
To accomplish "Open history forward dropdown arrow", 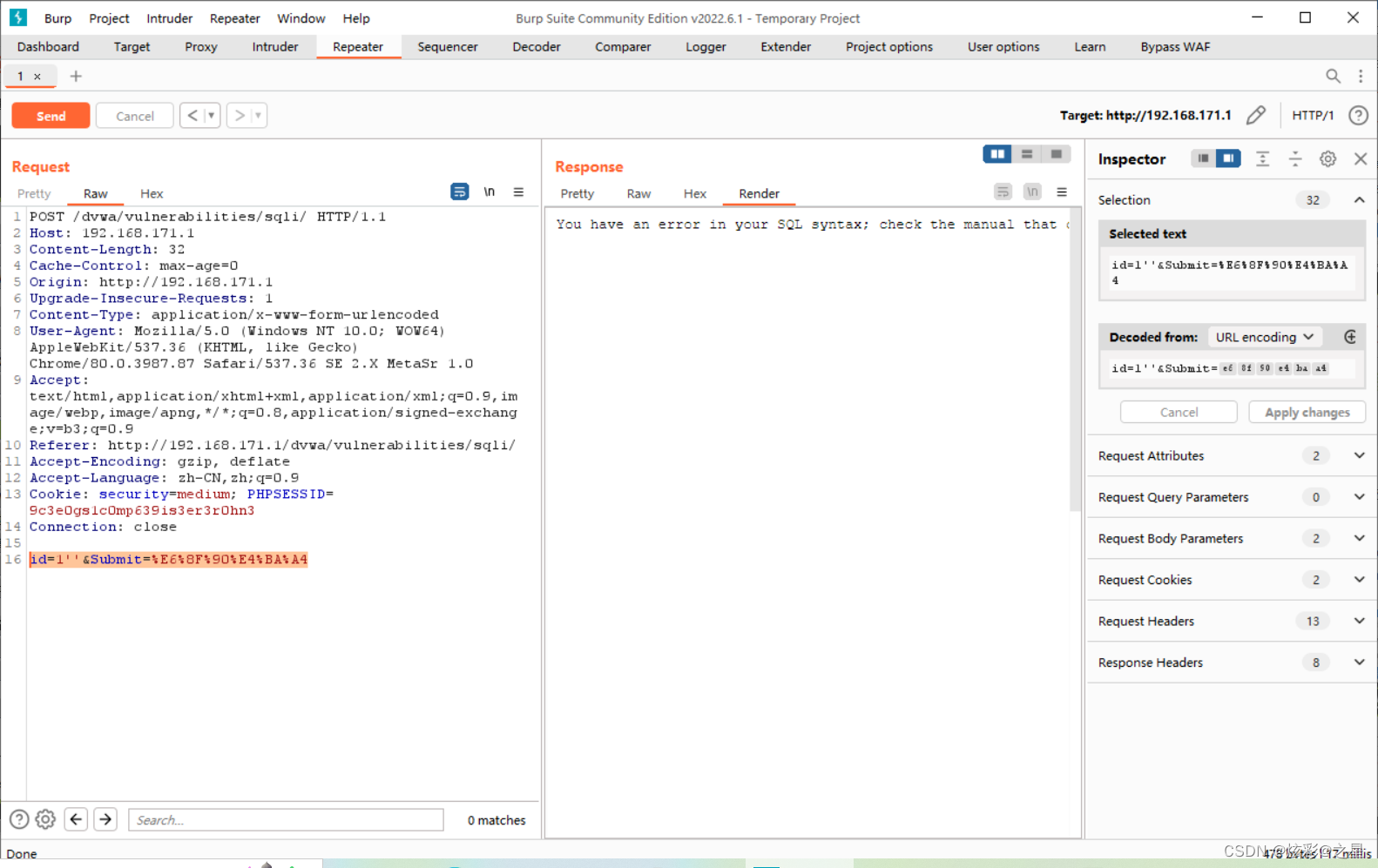I will click(x=258, y=115).
